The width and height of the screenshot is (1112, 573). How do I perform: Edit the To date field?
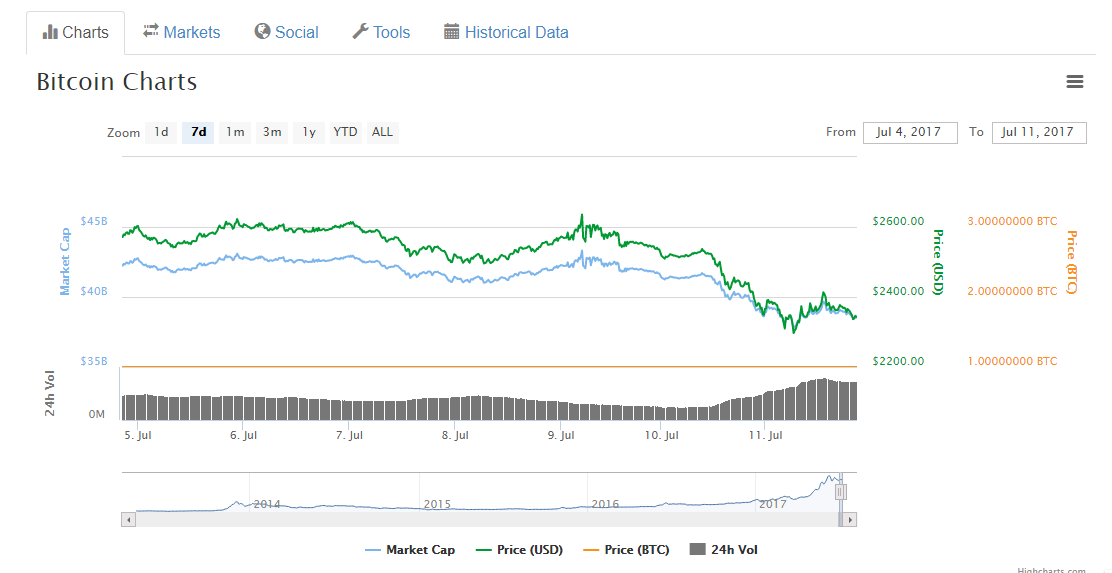[x=1039, y=133]
